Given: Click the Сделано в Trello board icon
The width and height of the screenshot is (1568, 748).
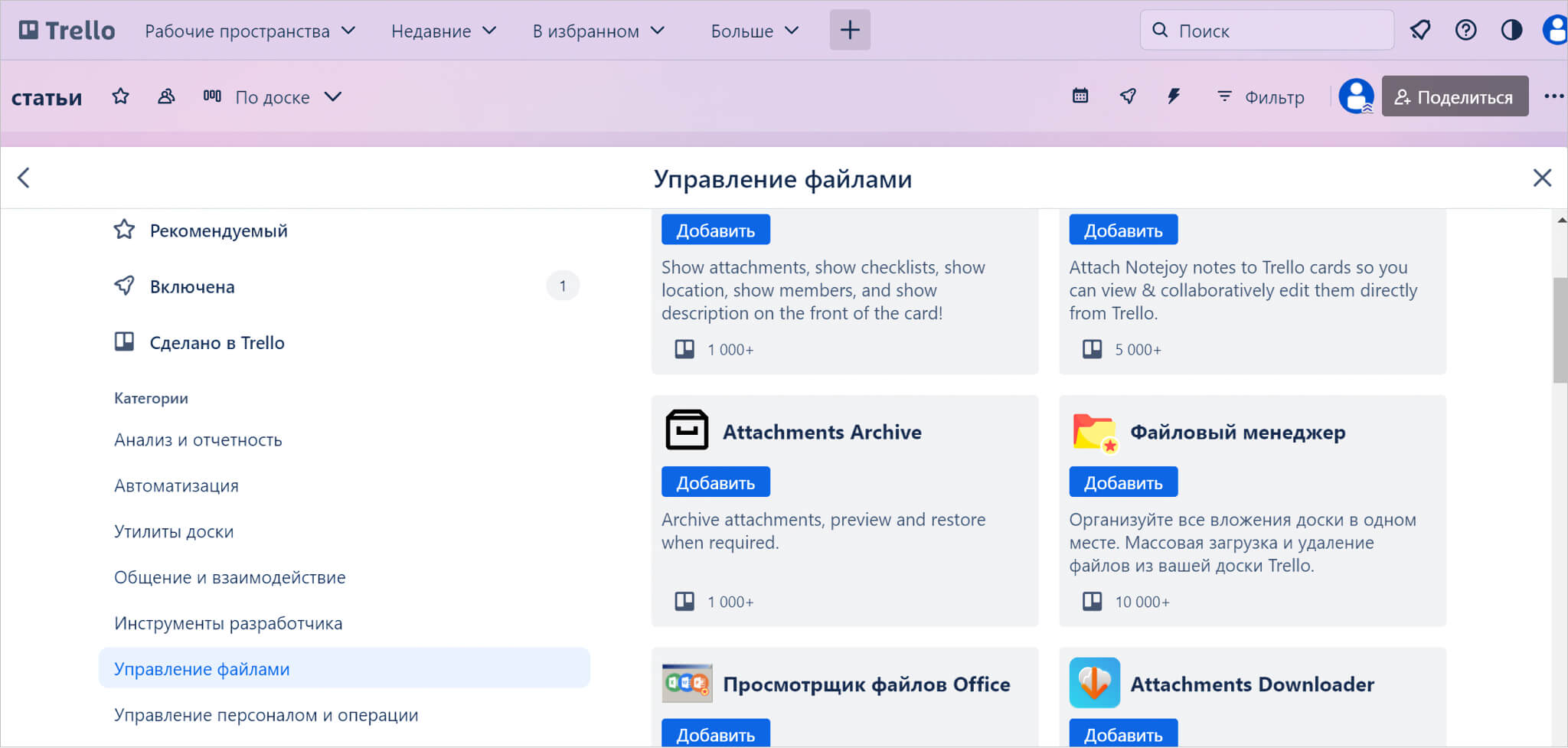Looking at the screenshot, I should pos(124,341).
